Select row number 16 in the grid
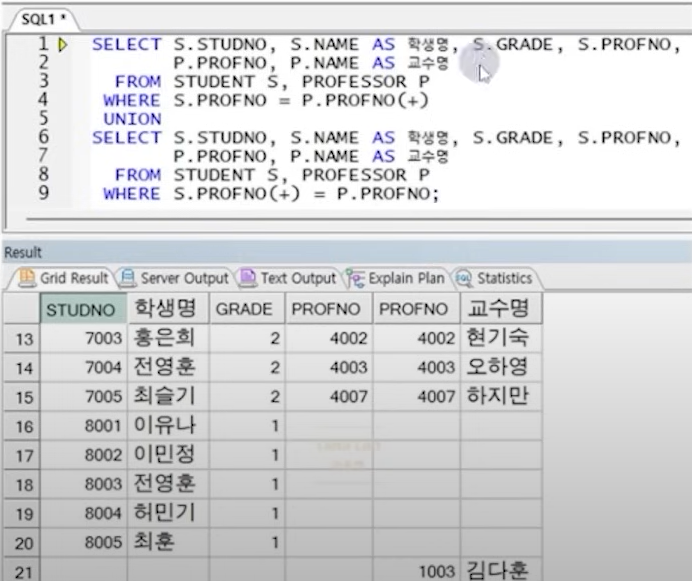This screenshot has width=692, height=581. 22,426
